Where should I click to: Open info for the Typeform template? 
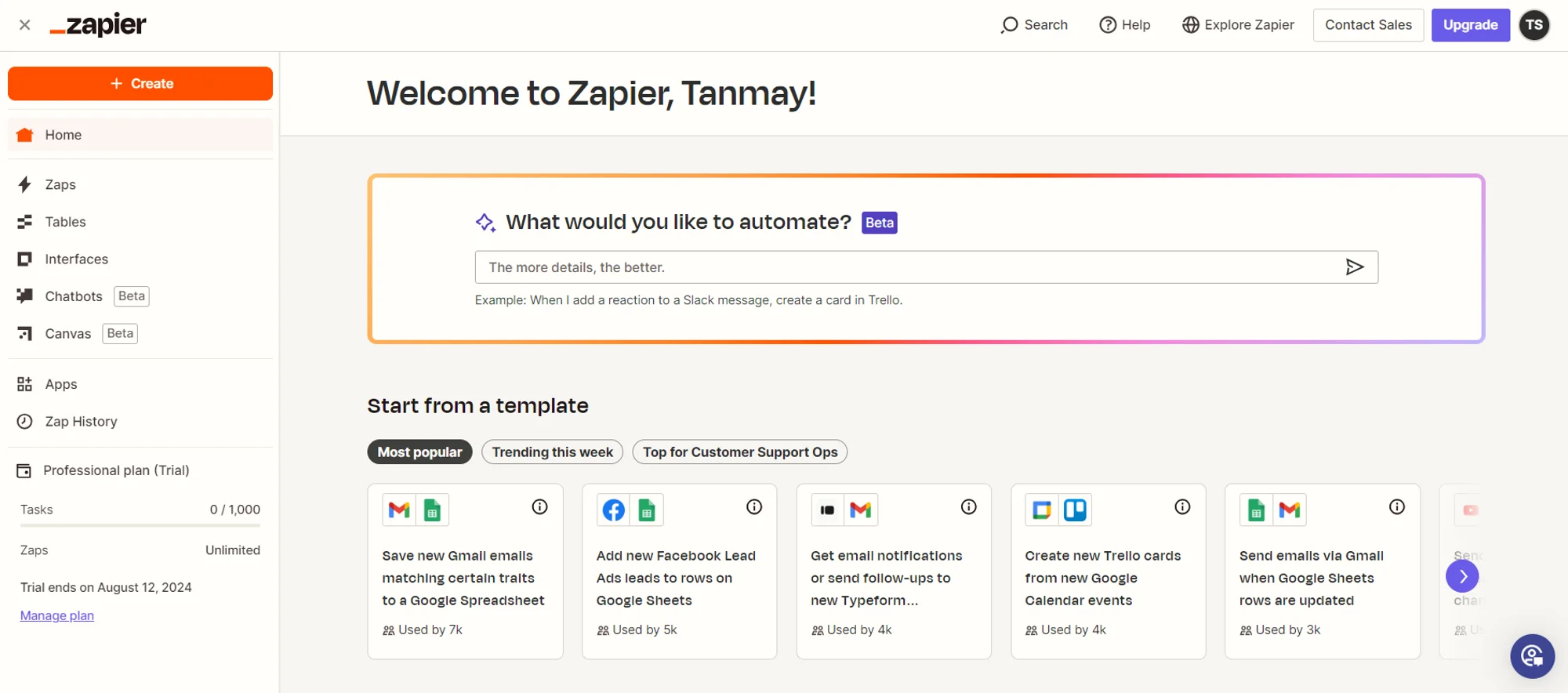click(x=969, y=507)
